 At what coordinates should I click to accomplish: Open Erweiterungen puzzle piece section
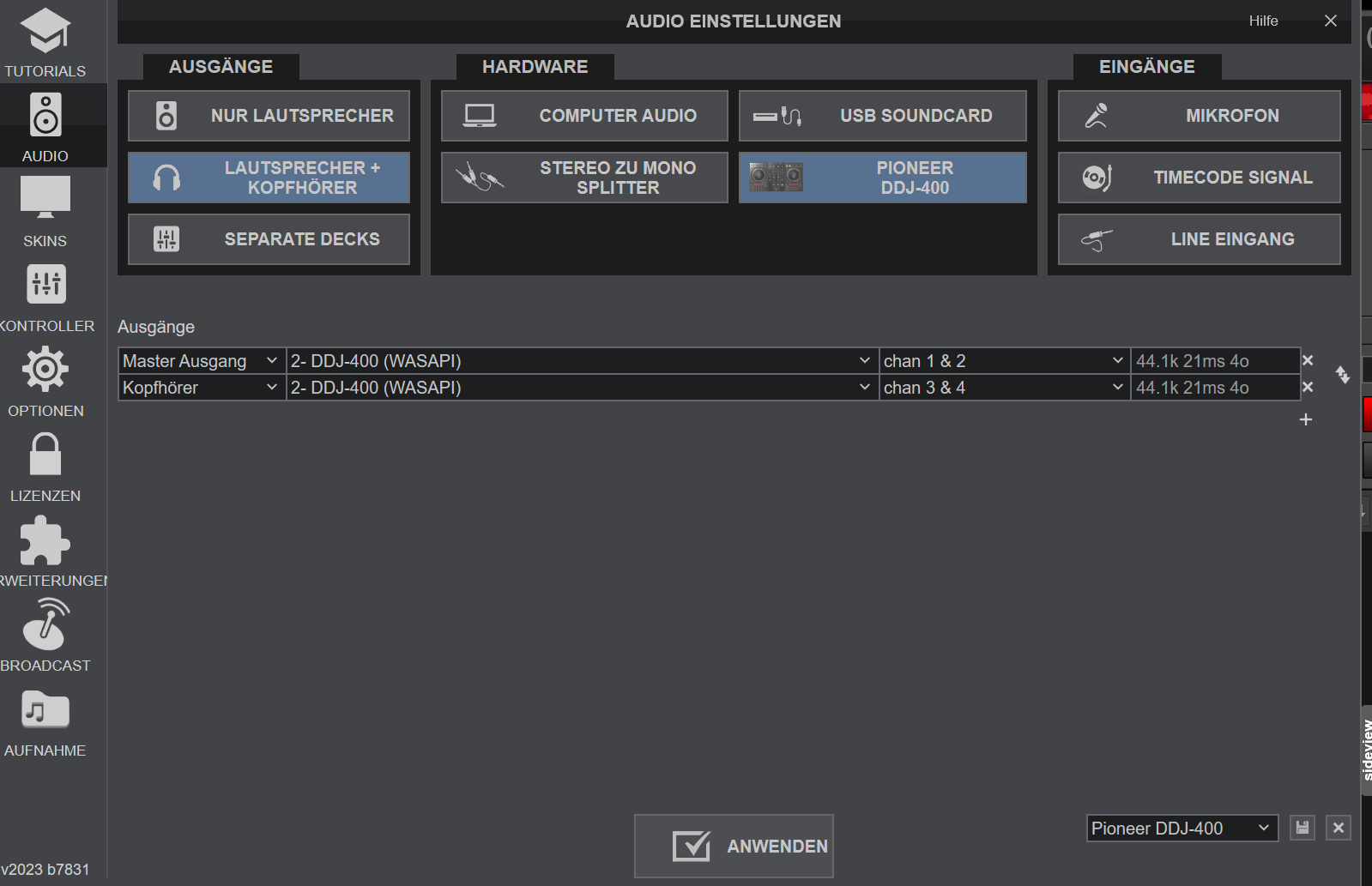pos(45,551)
